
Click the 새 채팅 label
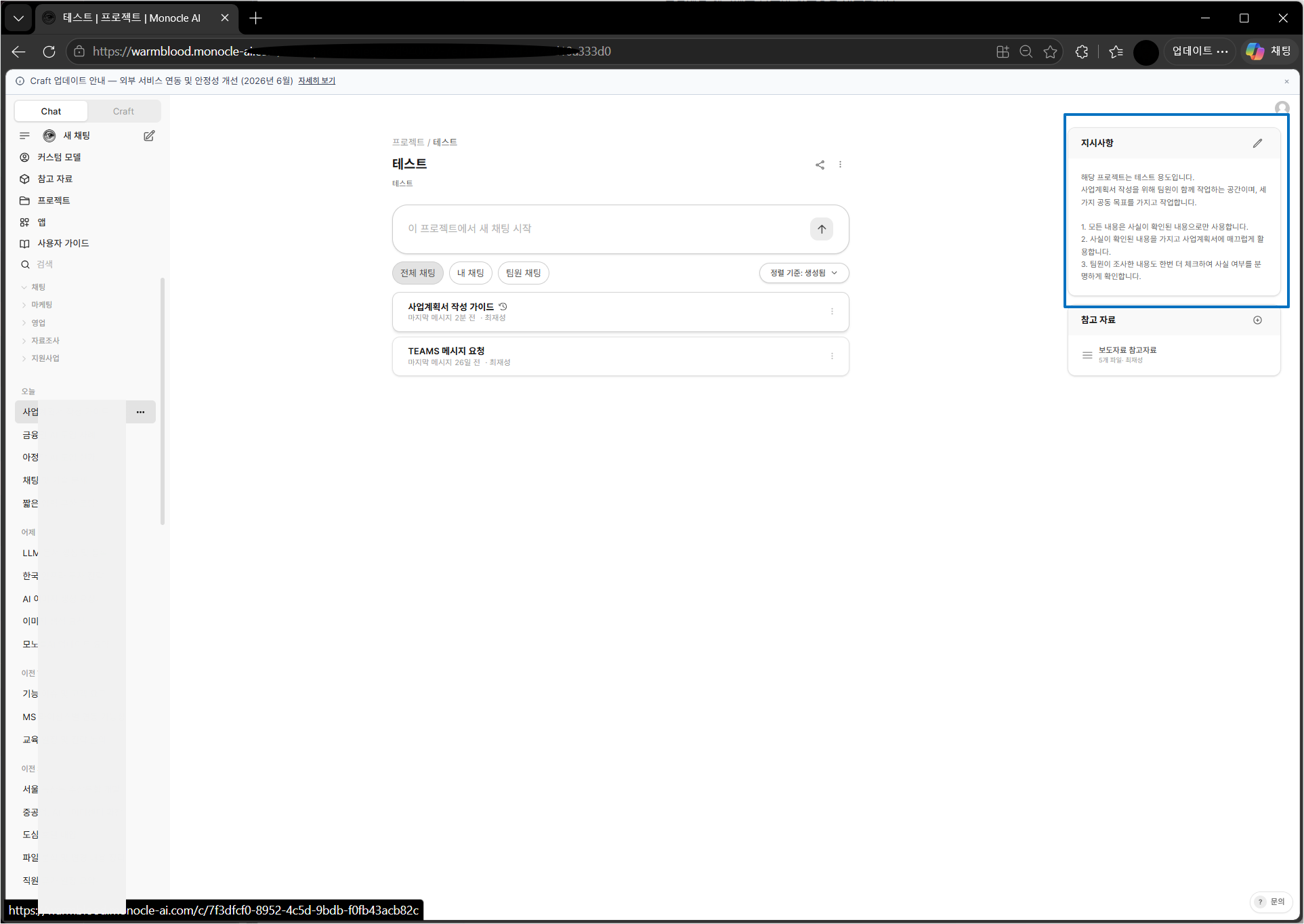click(x=77, y=135)
